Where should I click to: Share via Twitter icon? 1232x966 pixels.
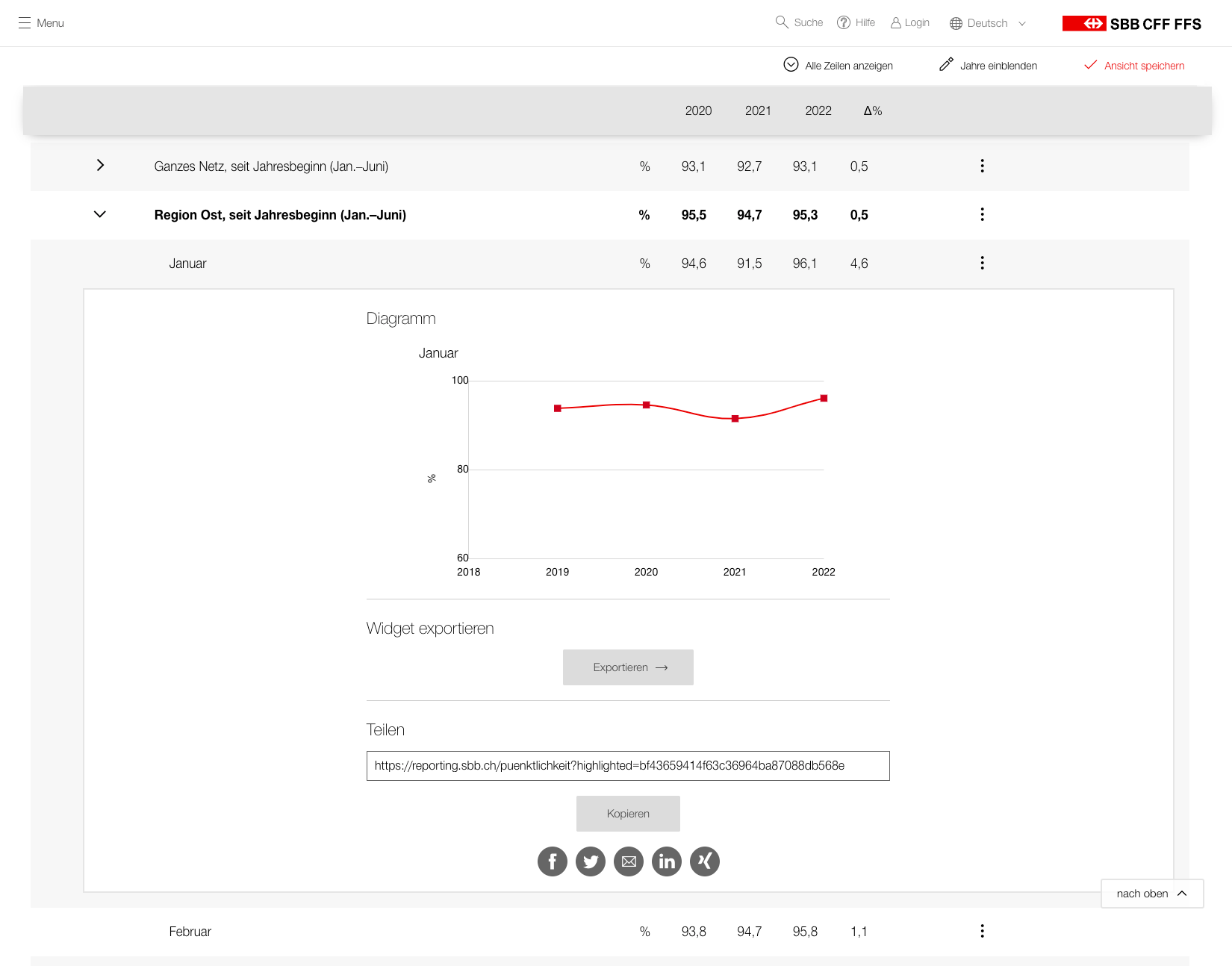coord(591,861)
